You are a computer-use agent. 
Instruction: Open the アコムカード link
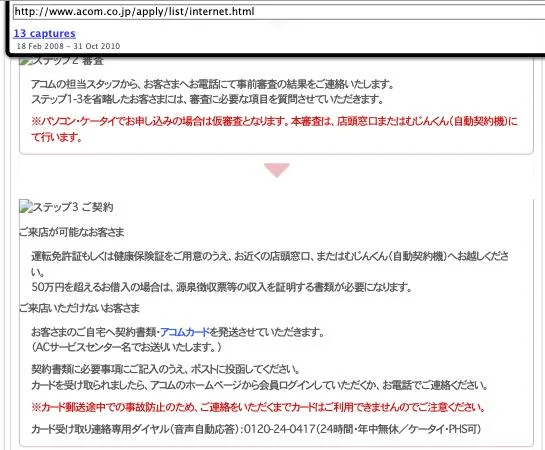(185, 332)
